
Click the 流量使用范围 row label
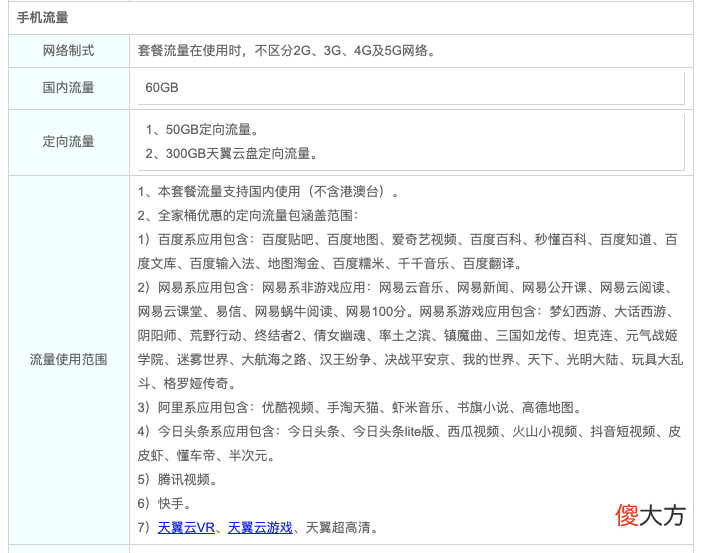pyautogui.click(x=68, y=359)
